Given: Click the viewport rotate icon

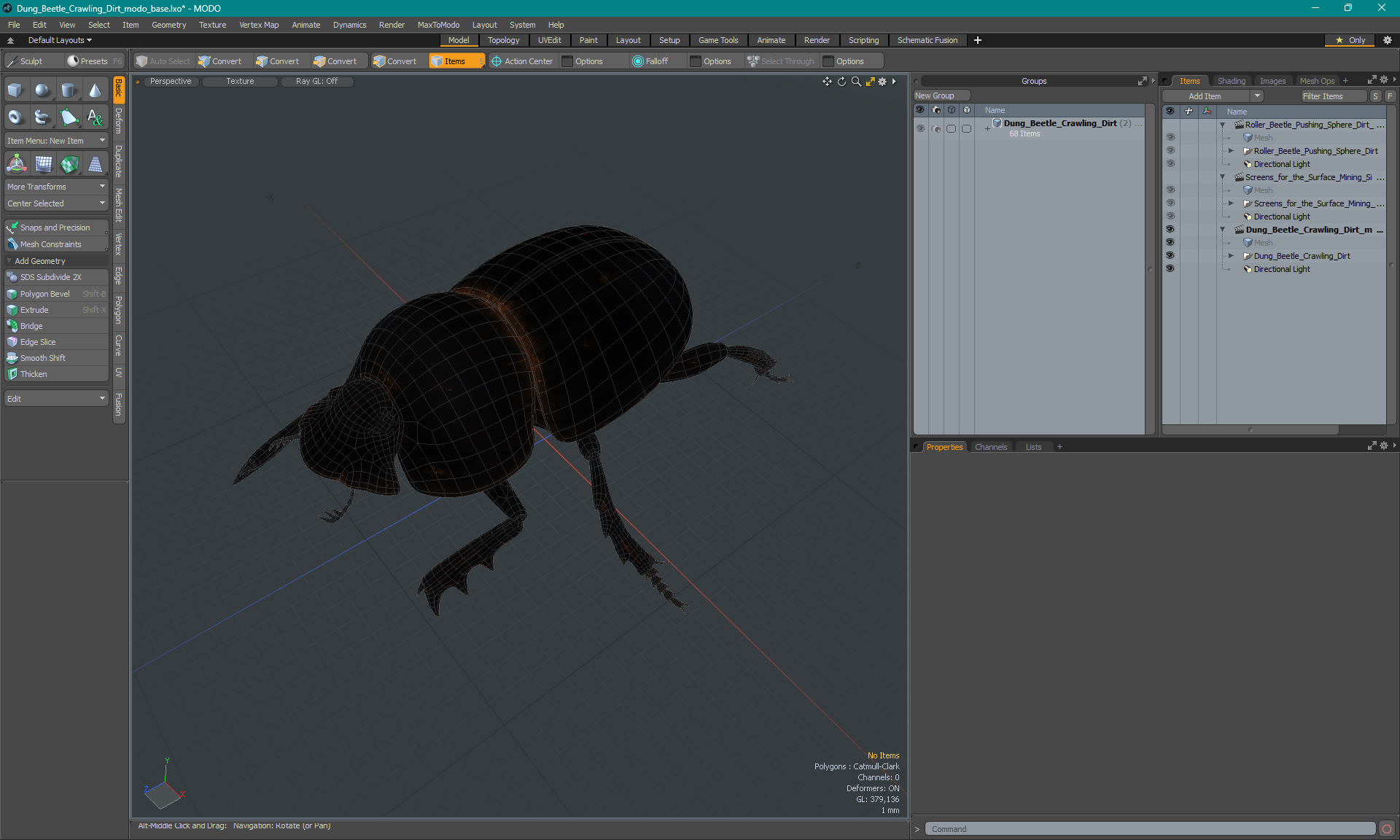Looking at the screenshot, I should [841, 82].
